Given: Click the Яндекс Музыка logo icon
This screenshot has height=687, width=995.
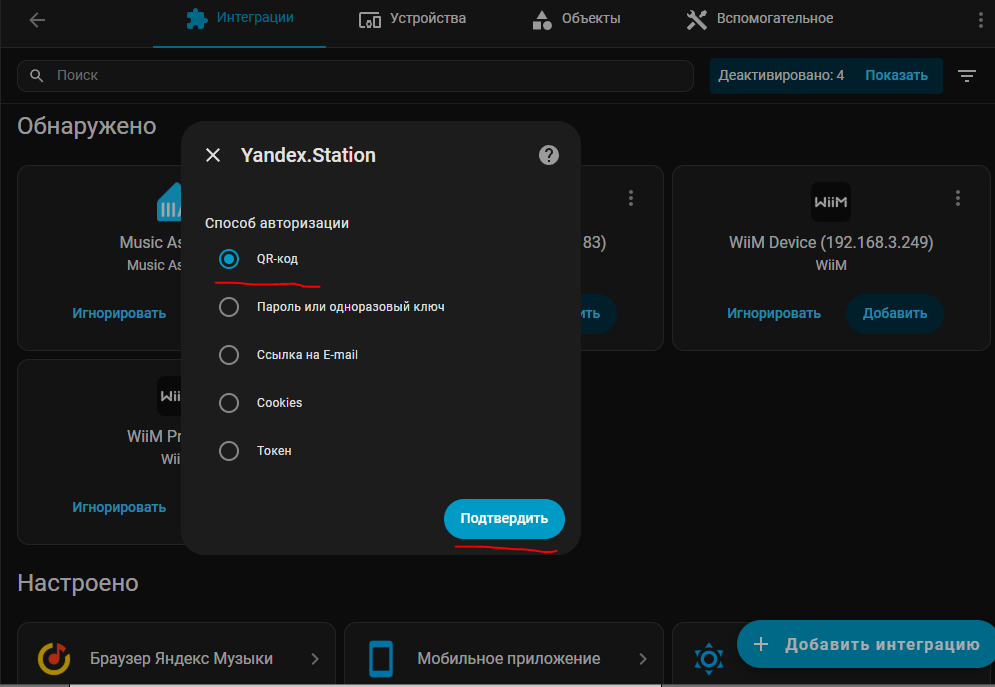Looking at the screenshot, I should (x=54, y=658).
